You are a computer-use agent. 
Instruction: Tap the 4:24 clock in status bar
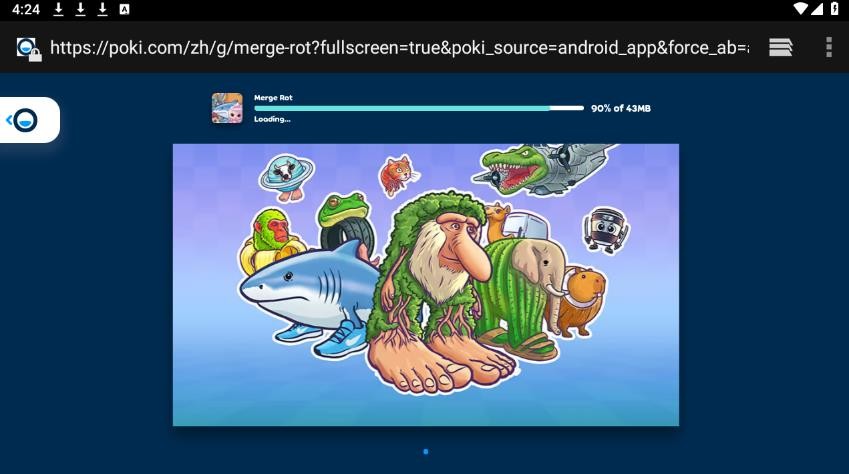click(x=25, y=9)
